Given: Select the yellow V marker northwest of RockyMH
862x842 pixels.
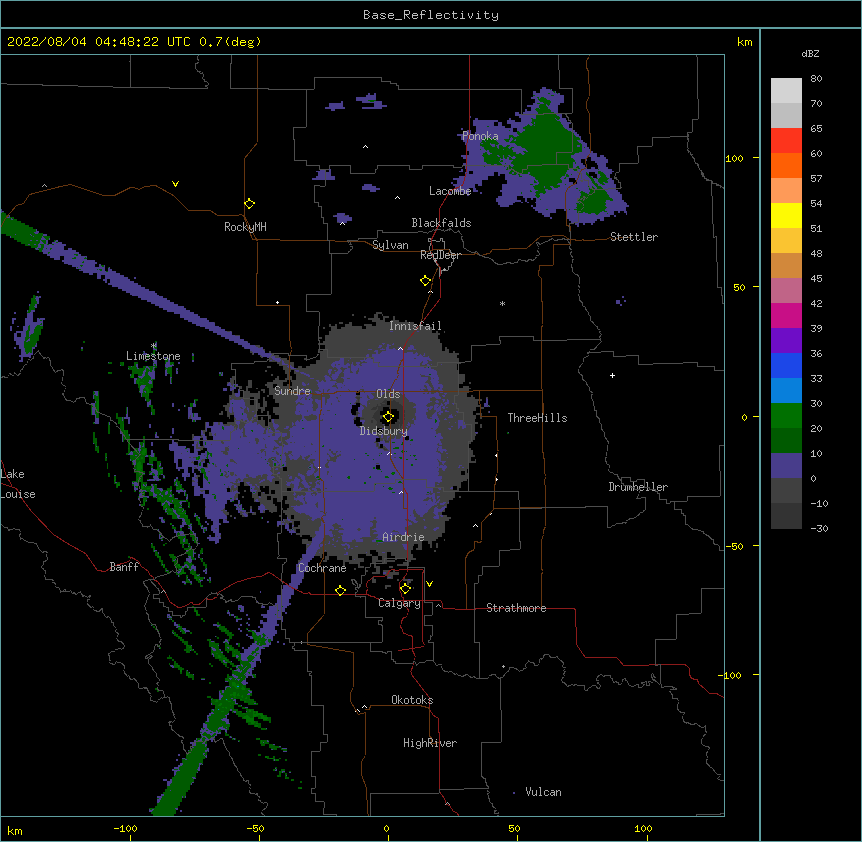Looking at the screenshot, I should pyautogui.click(x=175, y=184).
